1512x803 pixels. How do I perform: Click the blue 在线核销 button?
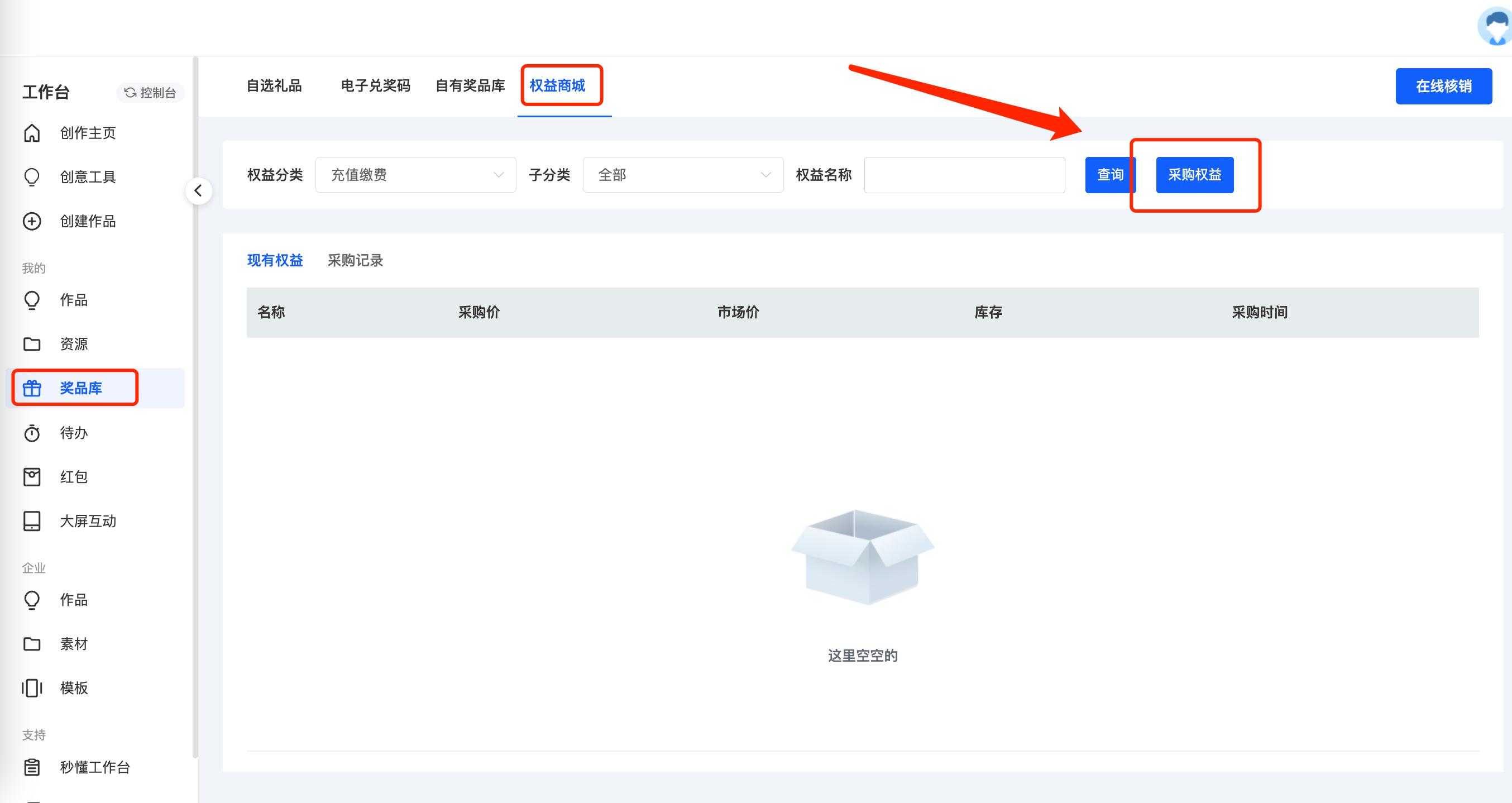(x=1443, y=87)
